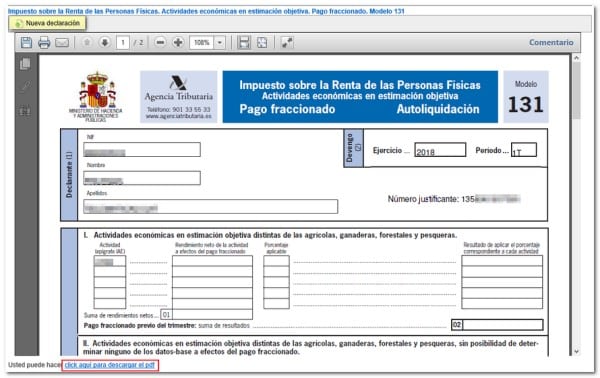Click the link to descargar el pdf
Image resolution: width=600 pixels, height=378 pixels.
[110, 365]
